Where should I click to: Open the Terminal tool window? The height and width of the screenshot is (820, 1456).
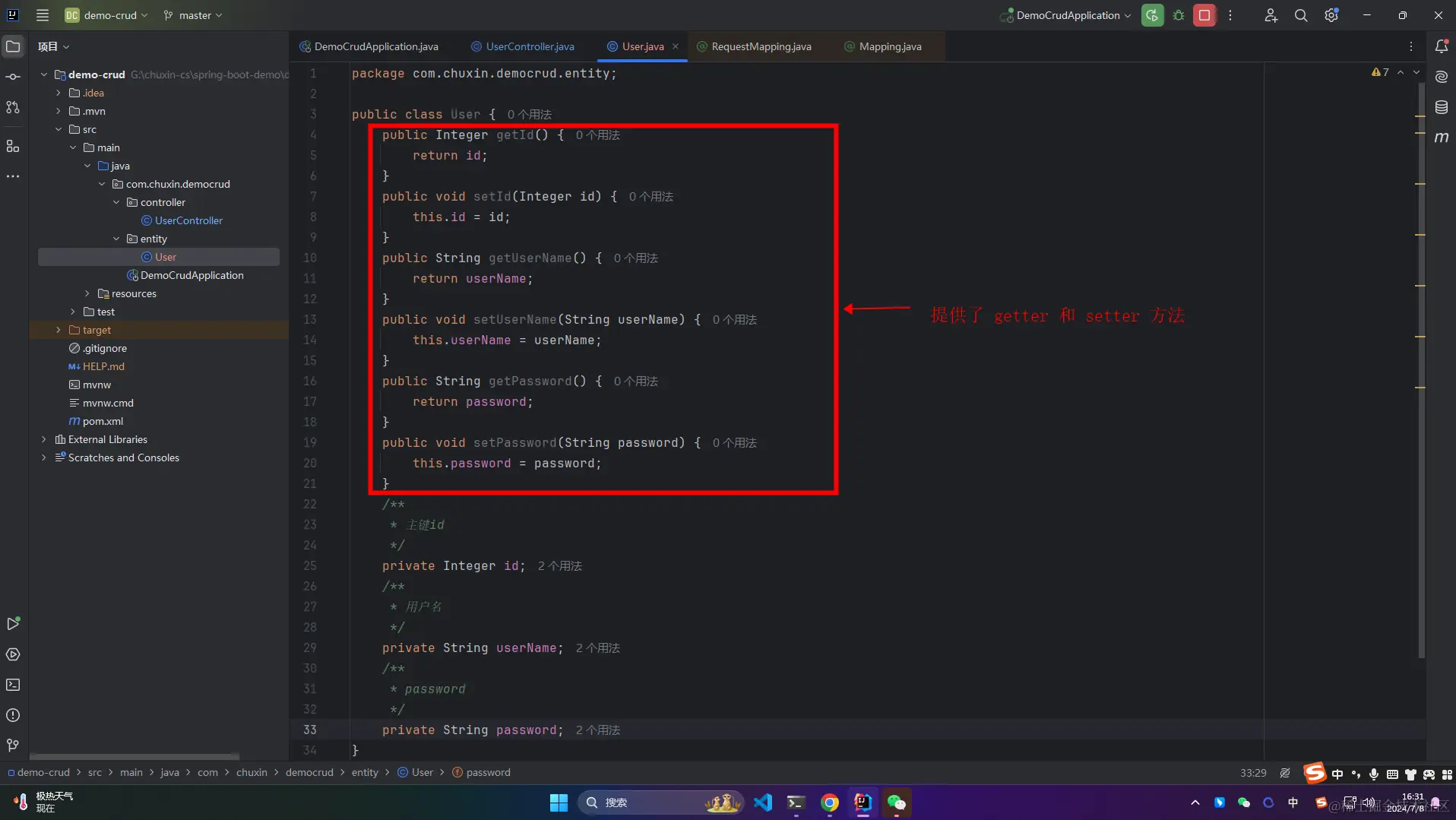13,685
